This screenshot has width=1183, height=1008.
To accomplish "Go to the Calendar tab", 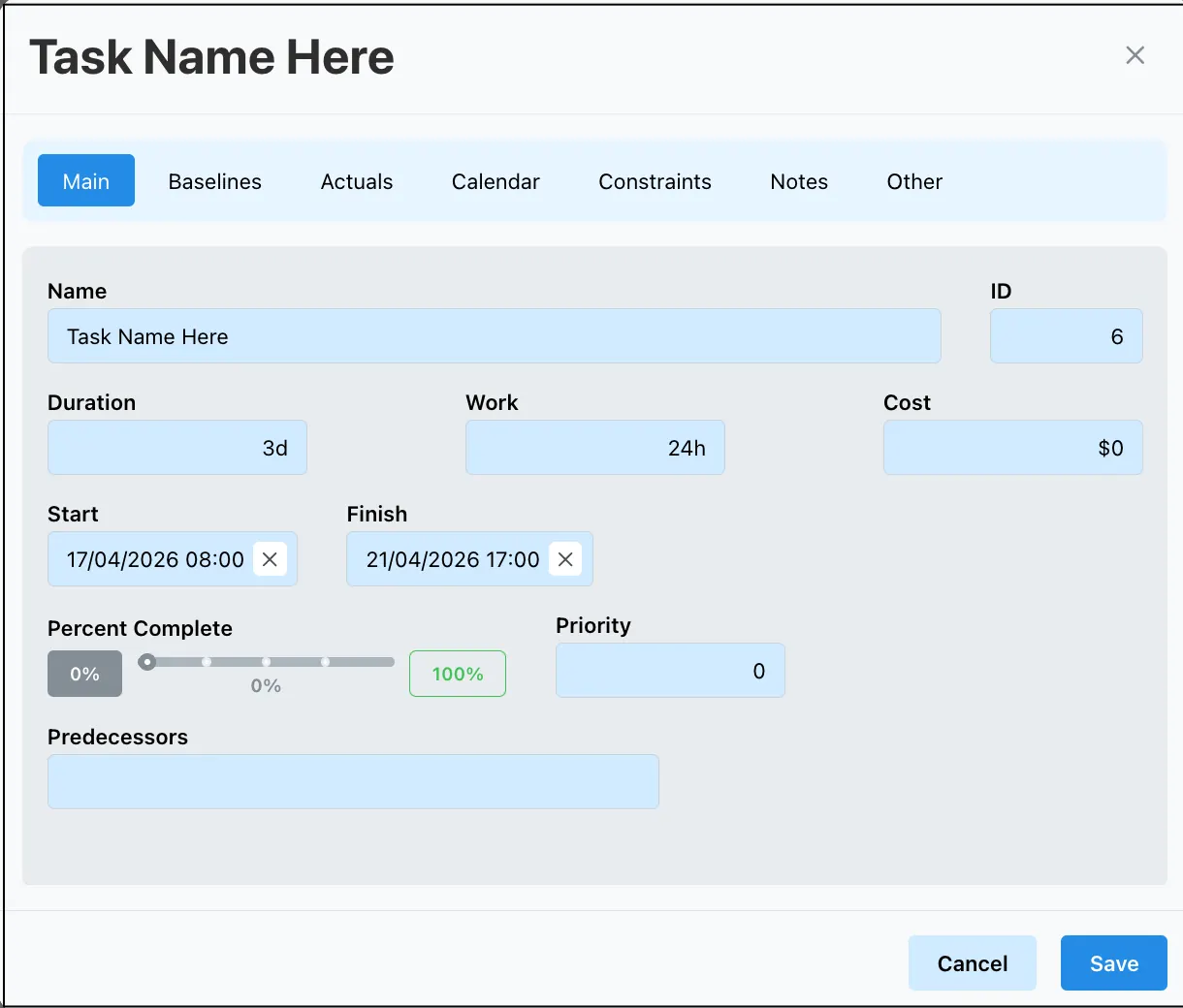I will [x=496, y=181].
